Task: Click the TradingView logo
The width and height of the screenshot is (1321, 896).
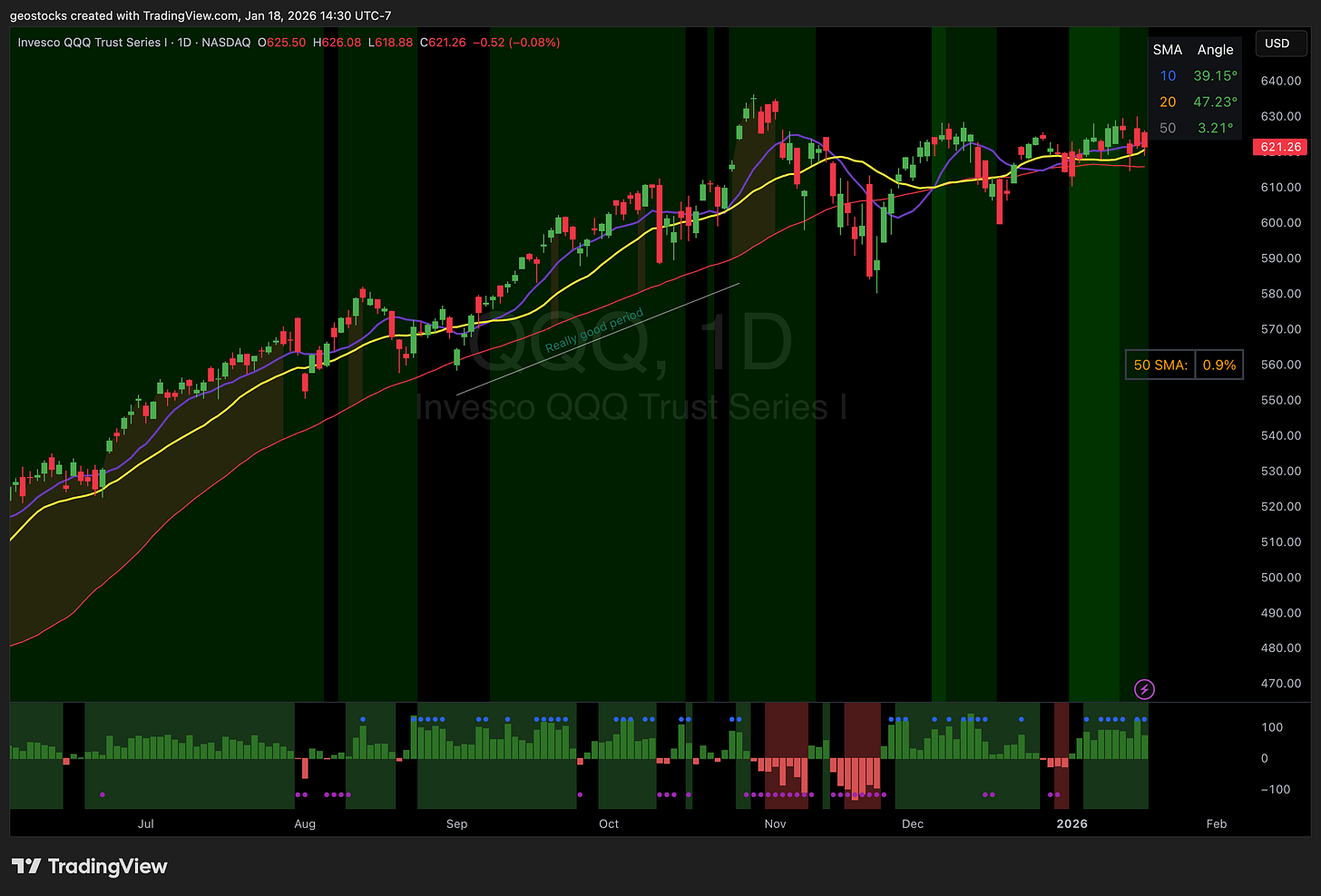Action: pos(89,866)
